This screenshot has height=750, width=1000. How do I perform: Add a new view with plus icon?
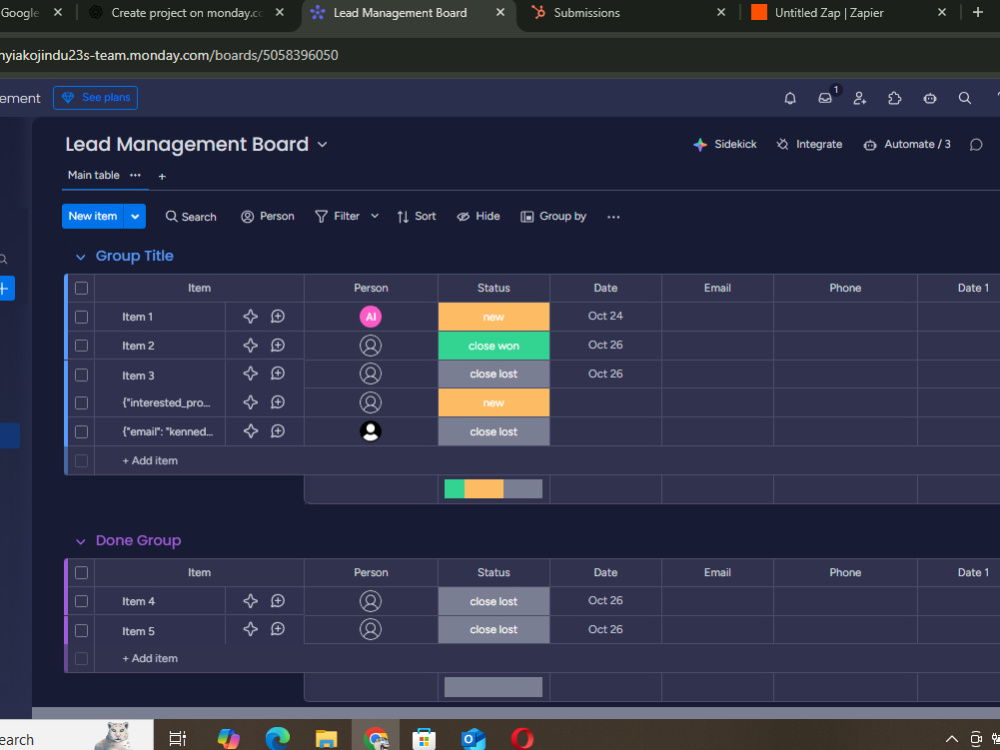click(162, 177)
